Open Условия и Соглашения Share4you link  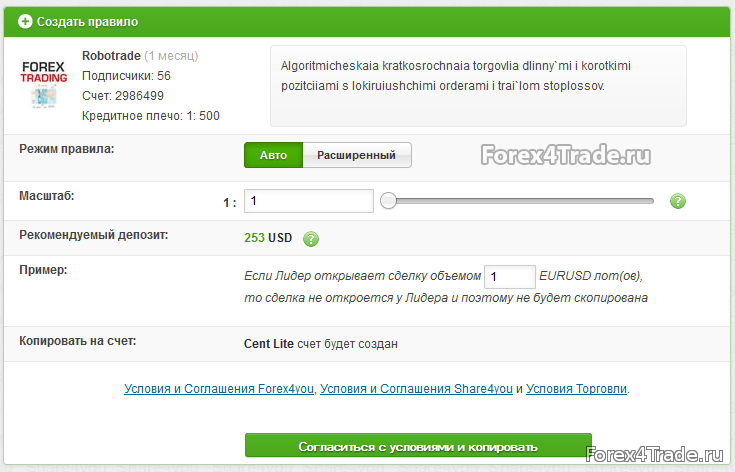(x=416, y=389)
